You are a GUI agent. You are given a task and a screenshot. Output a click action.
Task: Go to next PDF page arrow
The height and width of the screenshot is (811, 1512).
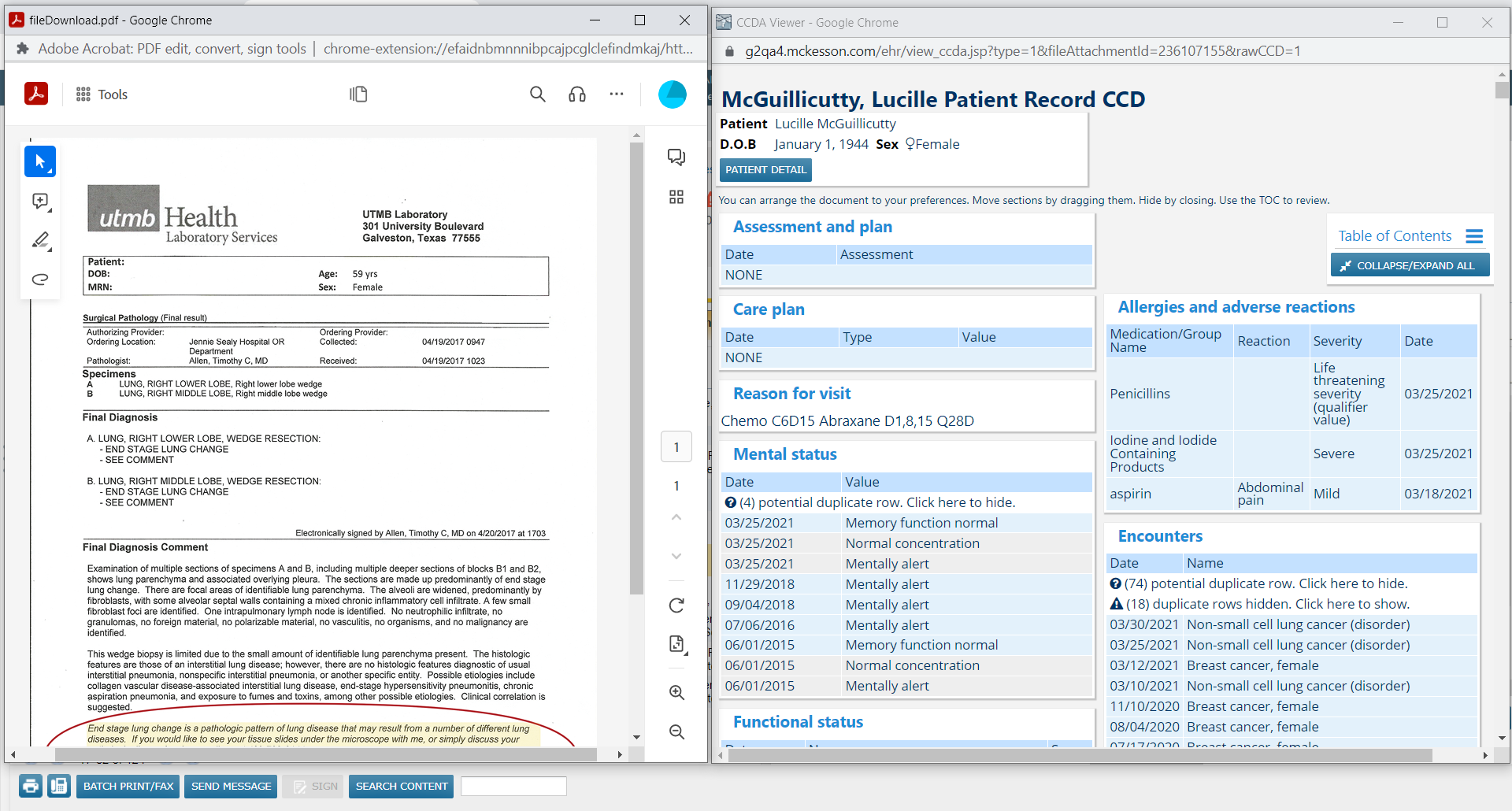pyautogui.click(x=676, y=556)
